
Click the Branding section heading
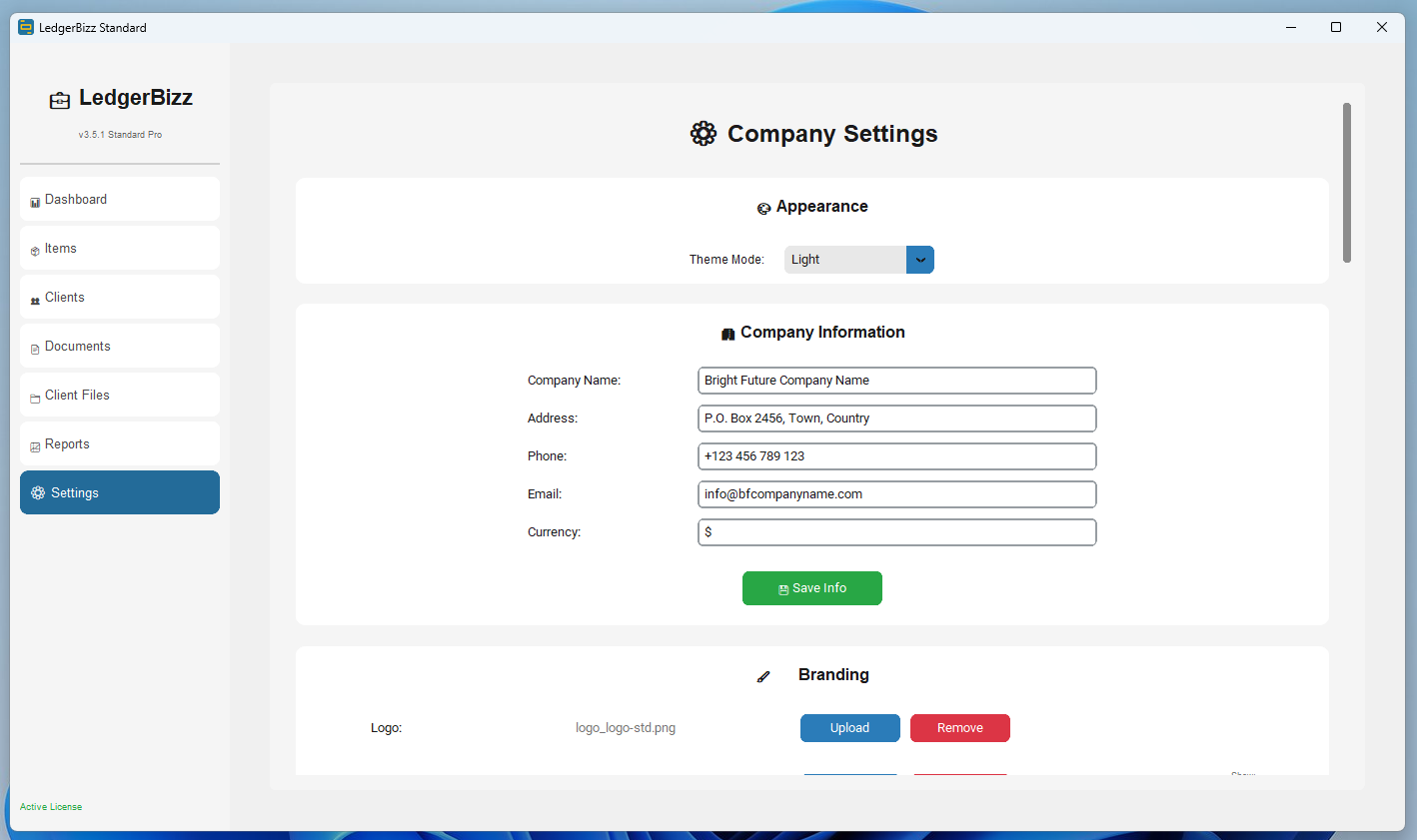[833, 675]
